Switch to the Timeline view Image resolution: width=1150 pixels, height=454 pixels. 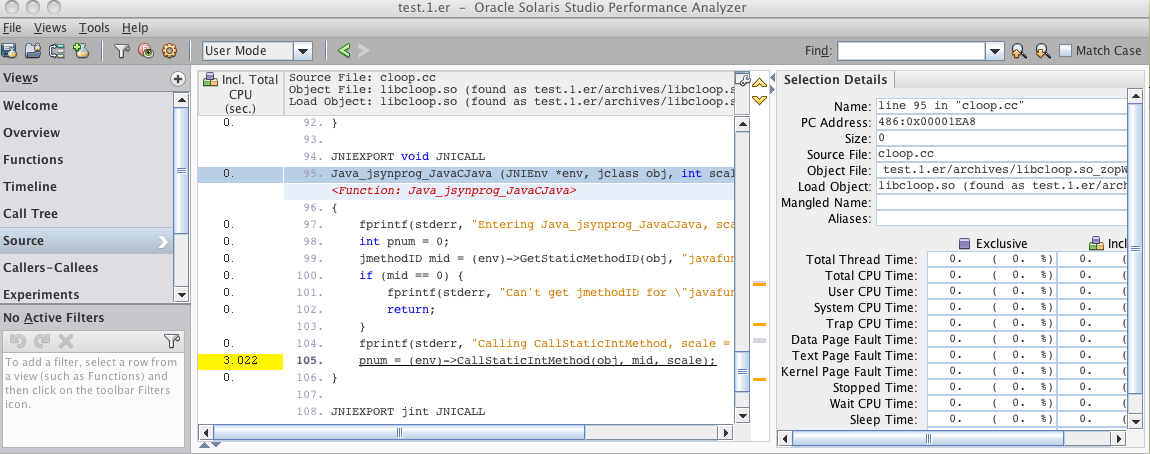(87, 186)
